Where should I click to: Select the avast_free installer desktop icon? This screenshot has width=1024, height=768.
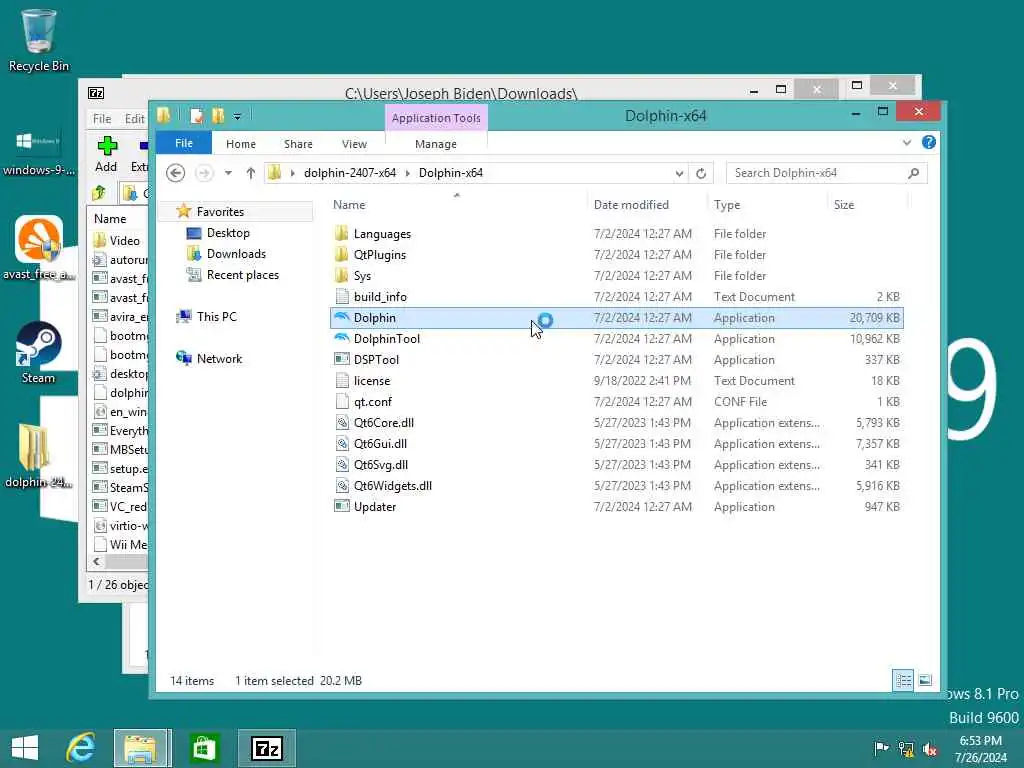click(39, 248)
